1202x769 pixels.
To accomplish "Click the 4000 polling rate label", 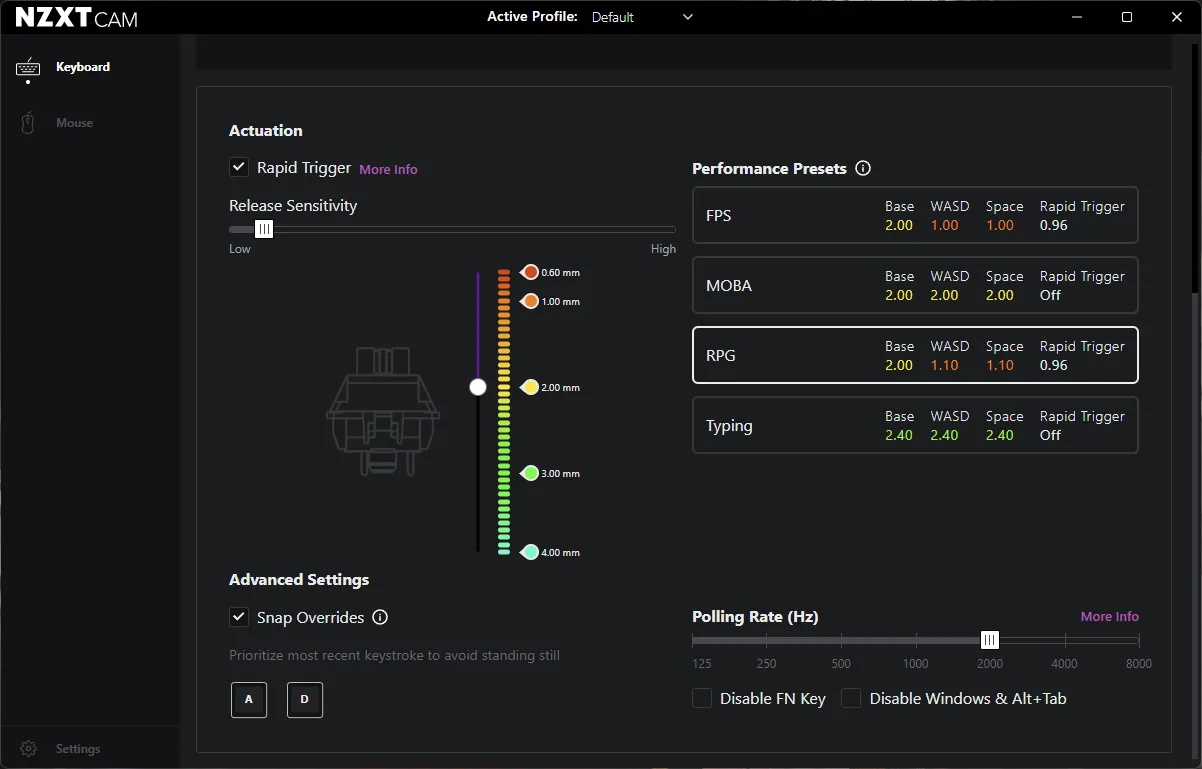I will point(1064,664).
